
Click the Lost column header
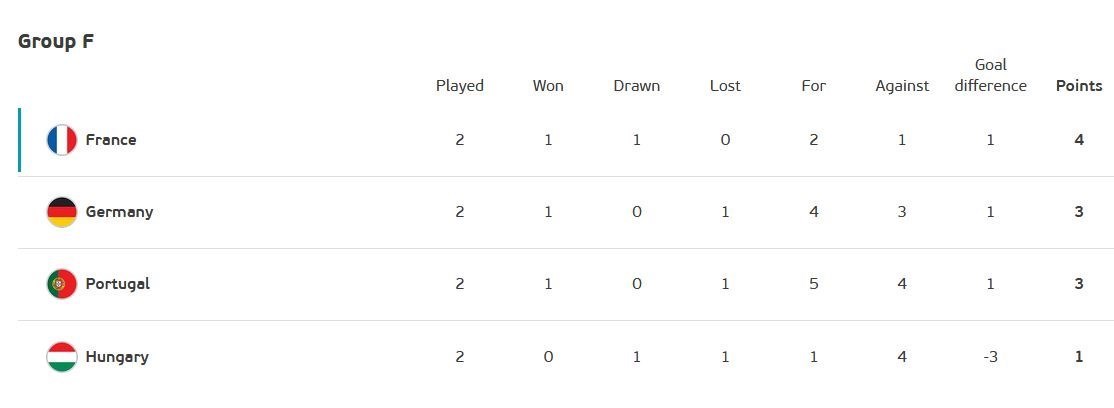click(x=725, y=86)
